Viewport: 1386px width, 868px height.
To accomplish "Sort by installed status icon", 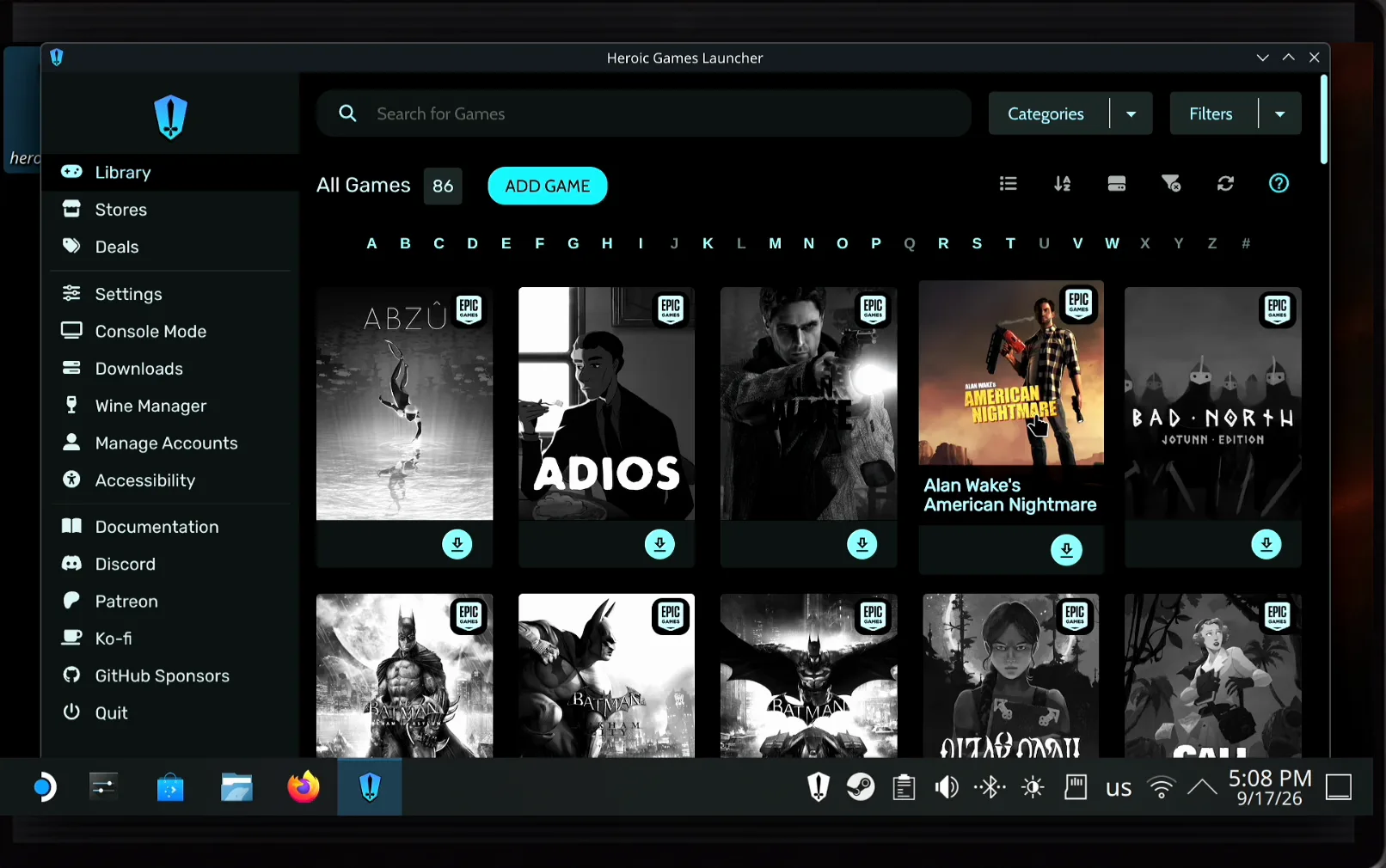I will click(1117, 184).
